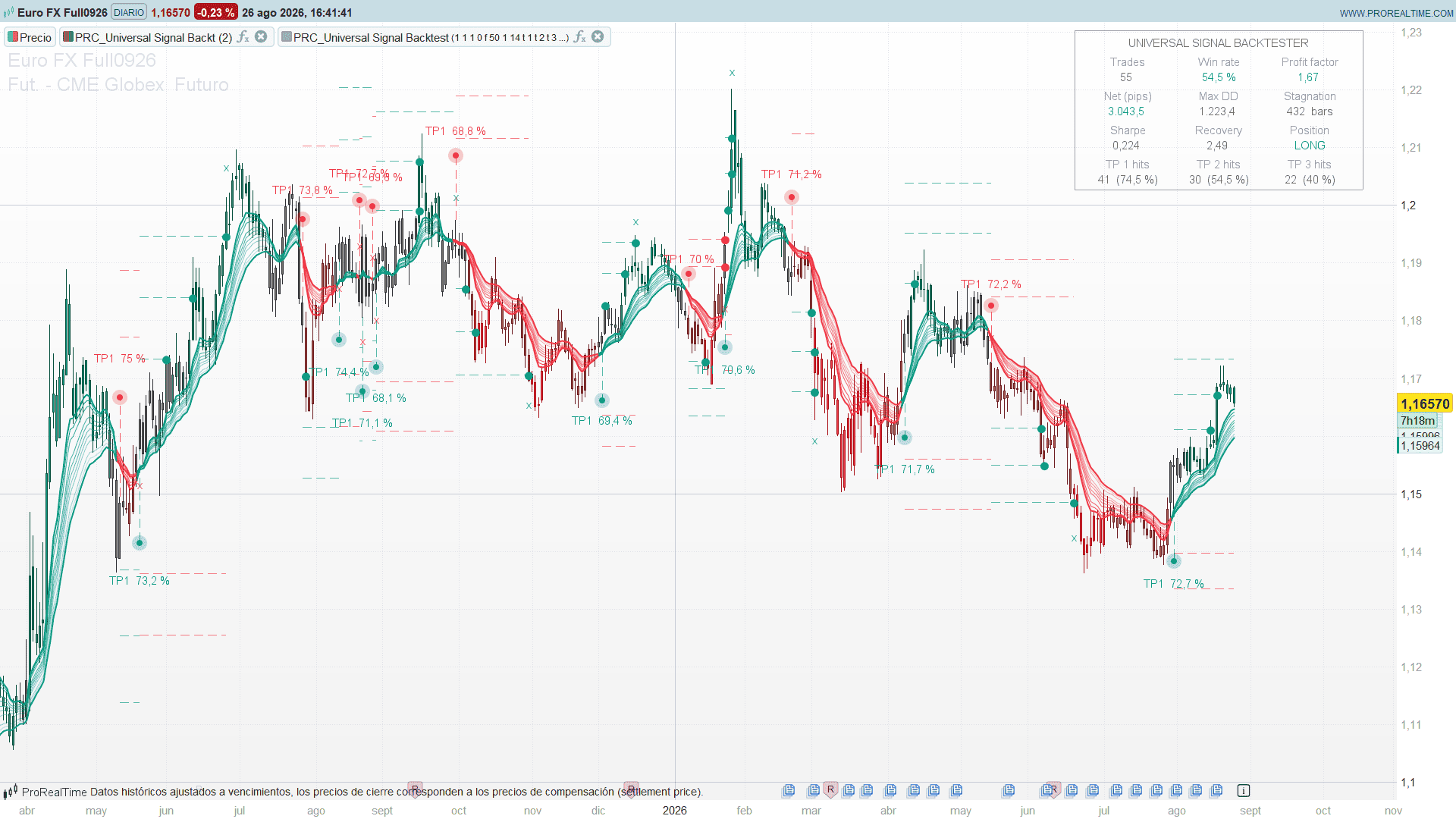Open the info marker icon near sept

click(x=1244, y=790)
